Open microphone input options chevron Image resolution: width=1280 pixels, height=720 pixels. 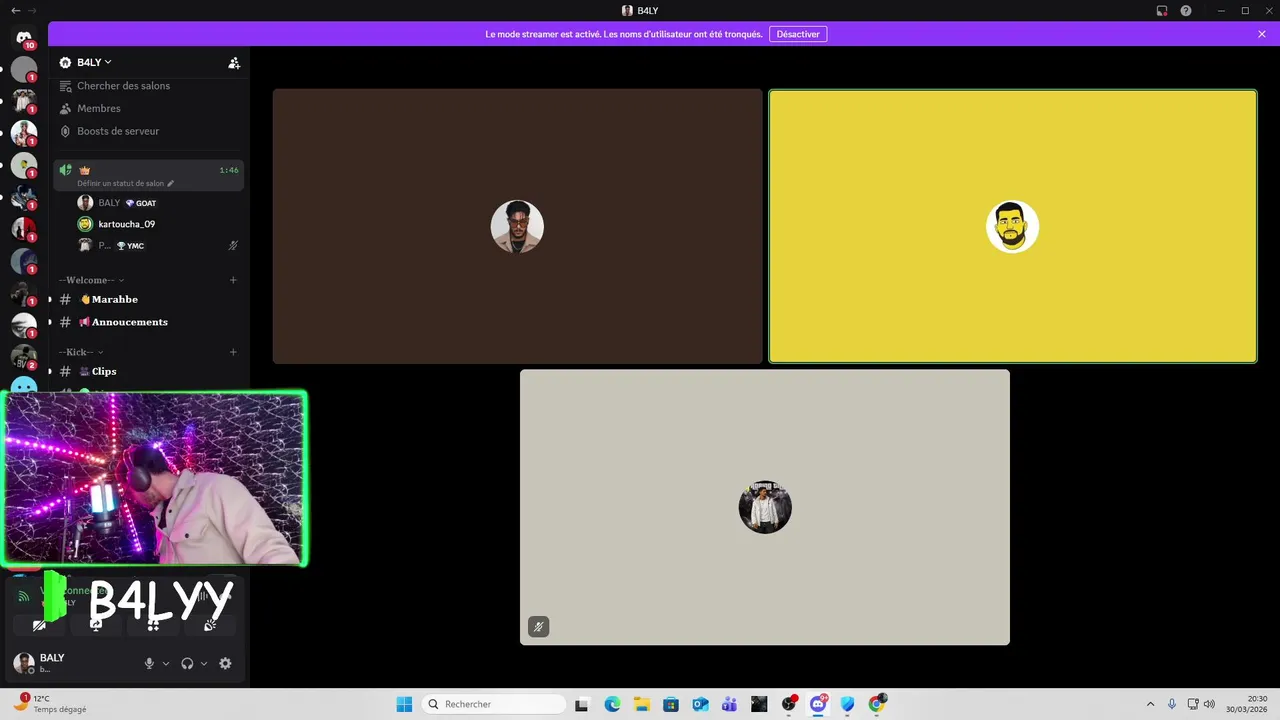click(x=166, y=663)
